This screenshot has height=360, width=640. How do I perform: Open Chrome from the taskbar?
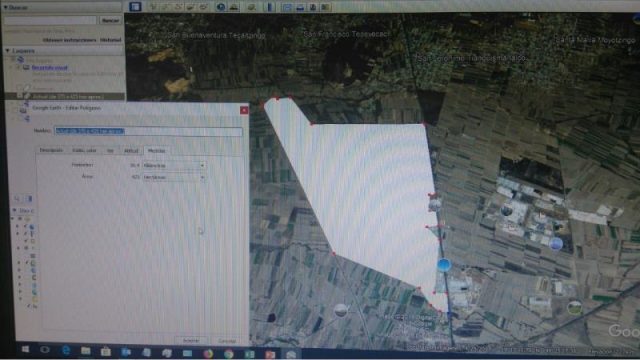(229, 353)
